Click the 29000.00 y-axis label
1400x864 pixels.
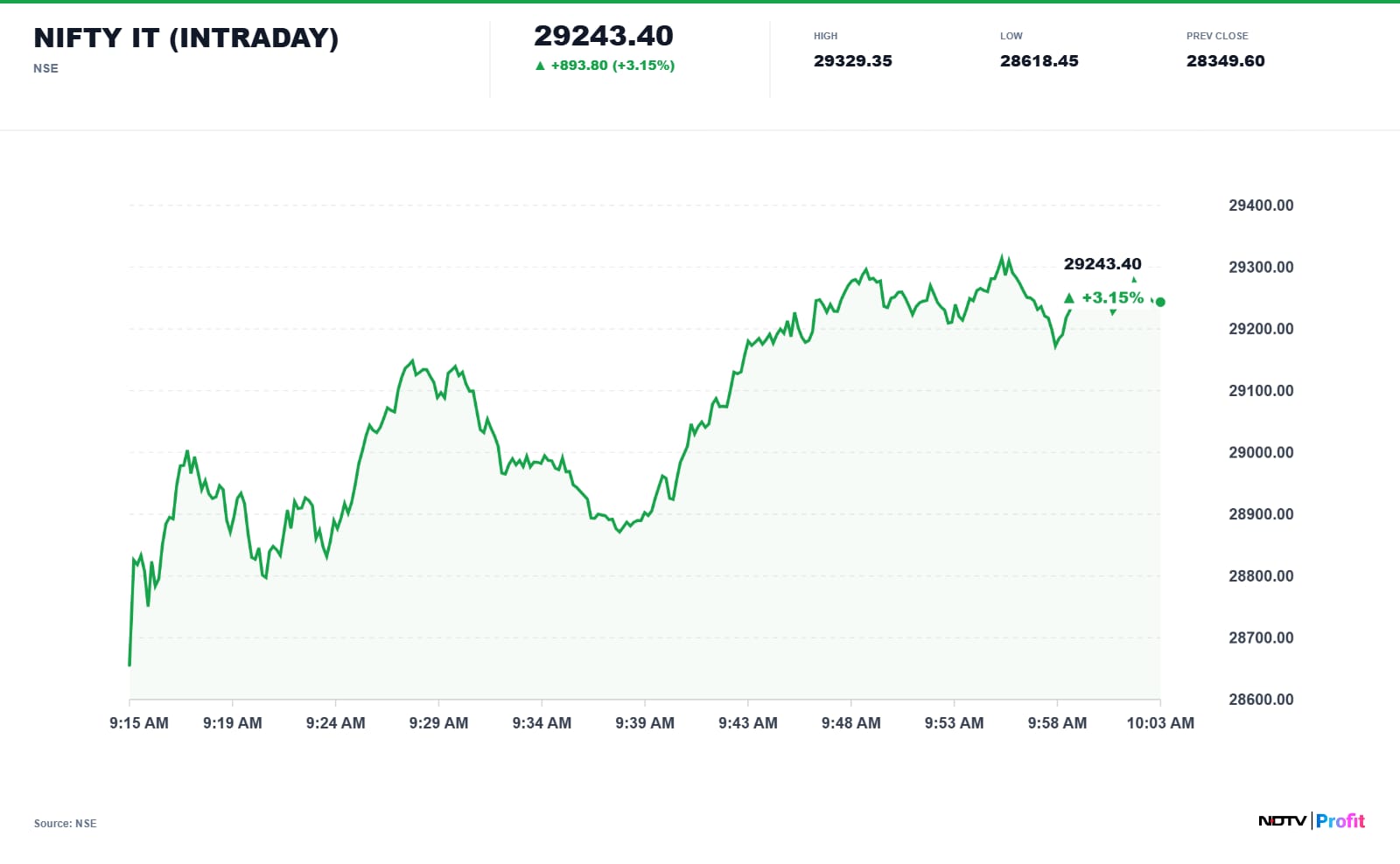point(1261,453)
